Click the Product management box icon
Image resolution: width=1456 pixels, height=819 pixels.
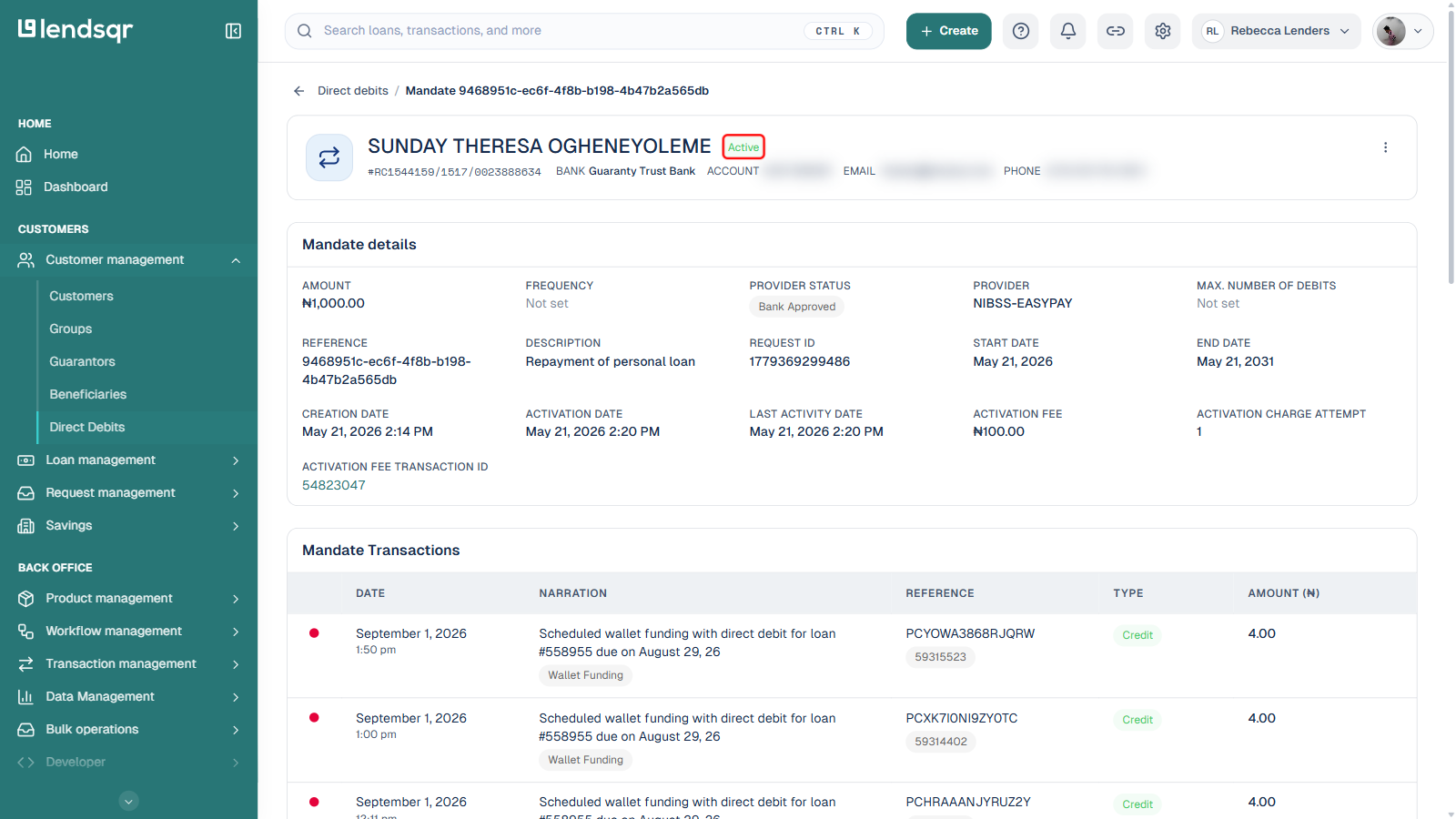click(25, 599)
